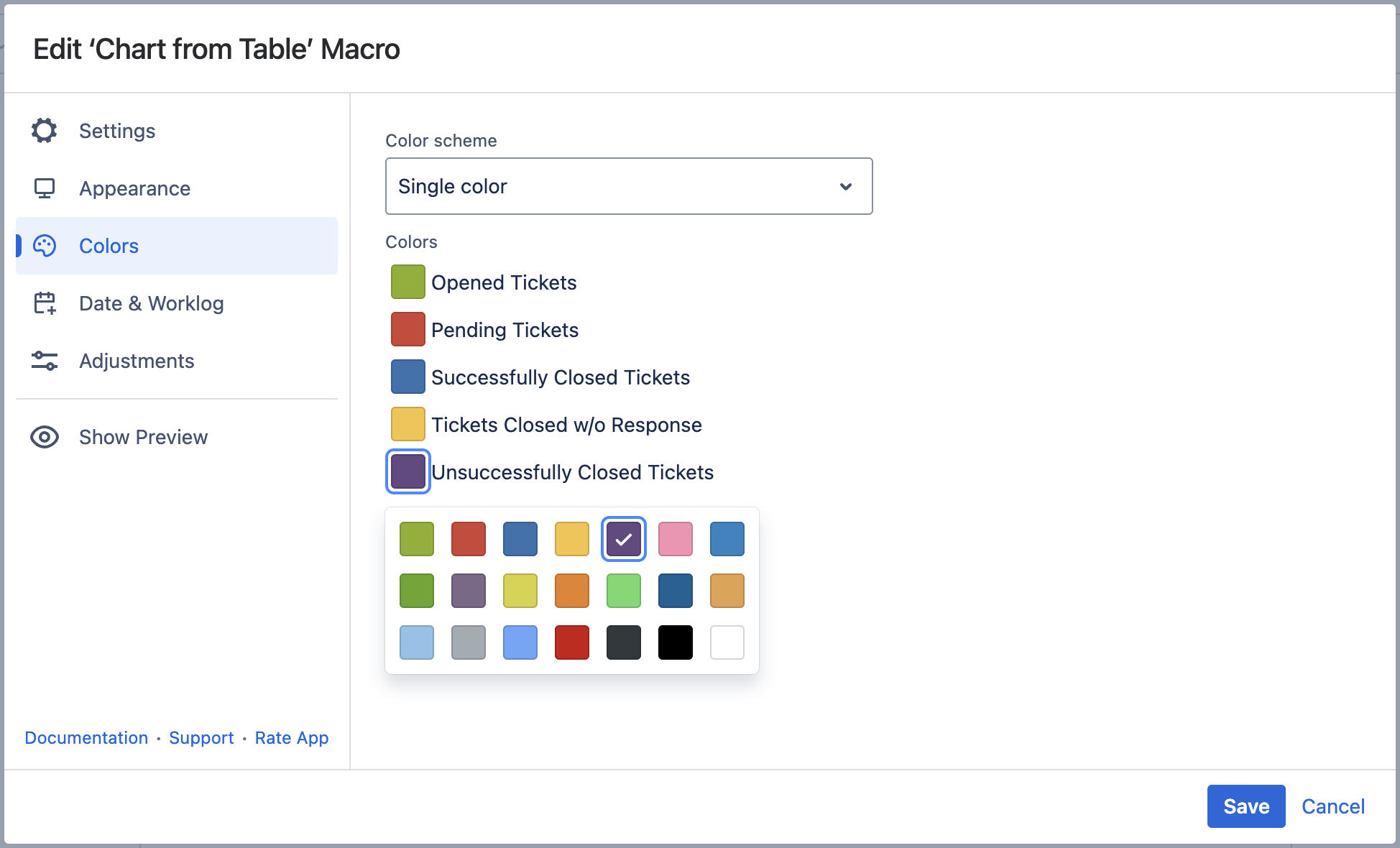
Task: Click the Adjustments sliders icon
Action: click(x=44, y=361)
